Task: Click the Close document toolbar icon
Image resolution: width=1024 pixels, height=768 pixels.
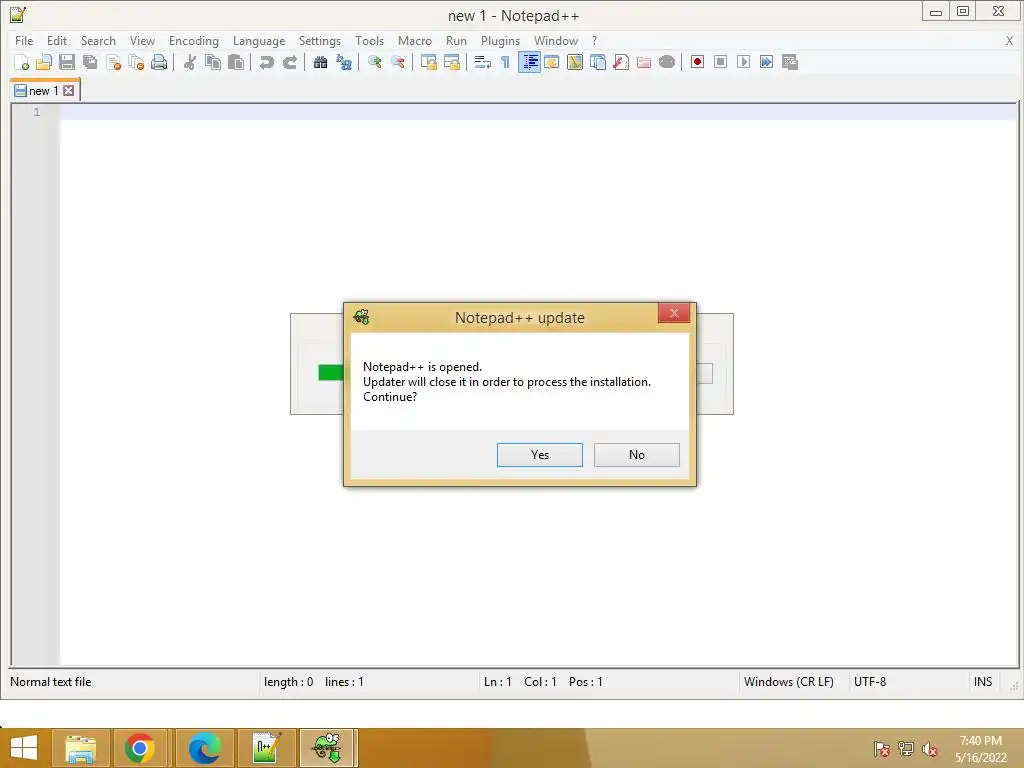Action: (113, 62)
